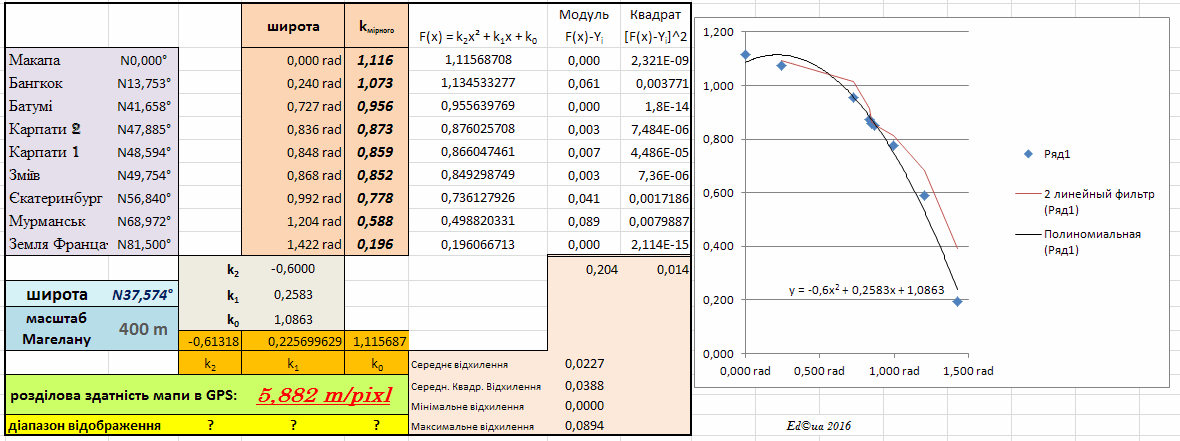Click the red line legend marker for 2 линейный фильтр
This screenshot has width=1180, height=441.
tap(1027, 194)
